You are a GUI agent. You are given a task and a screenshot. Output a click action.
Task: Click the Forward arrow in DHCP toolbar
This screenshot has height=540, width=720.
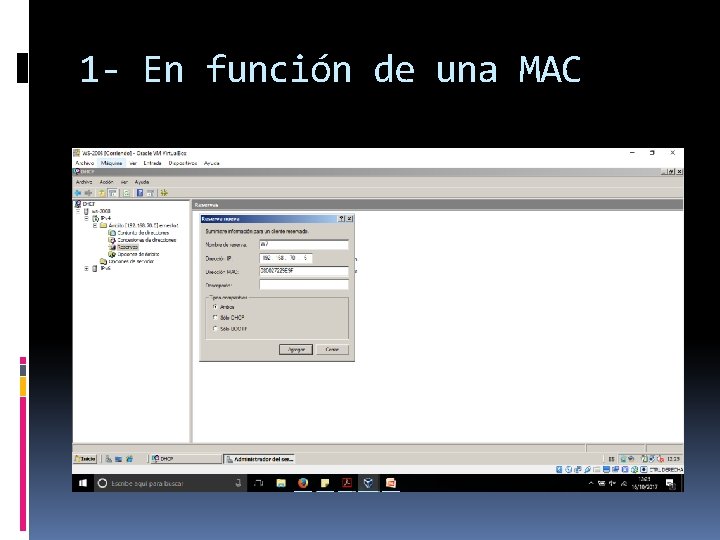[x=88, y=193]
